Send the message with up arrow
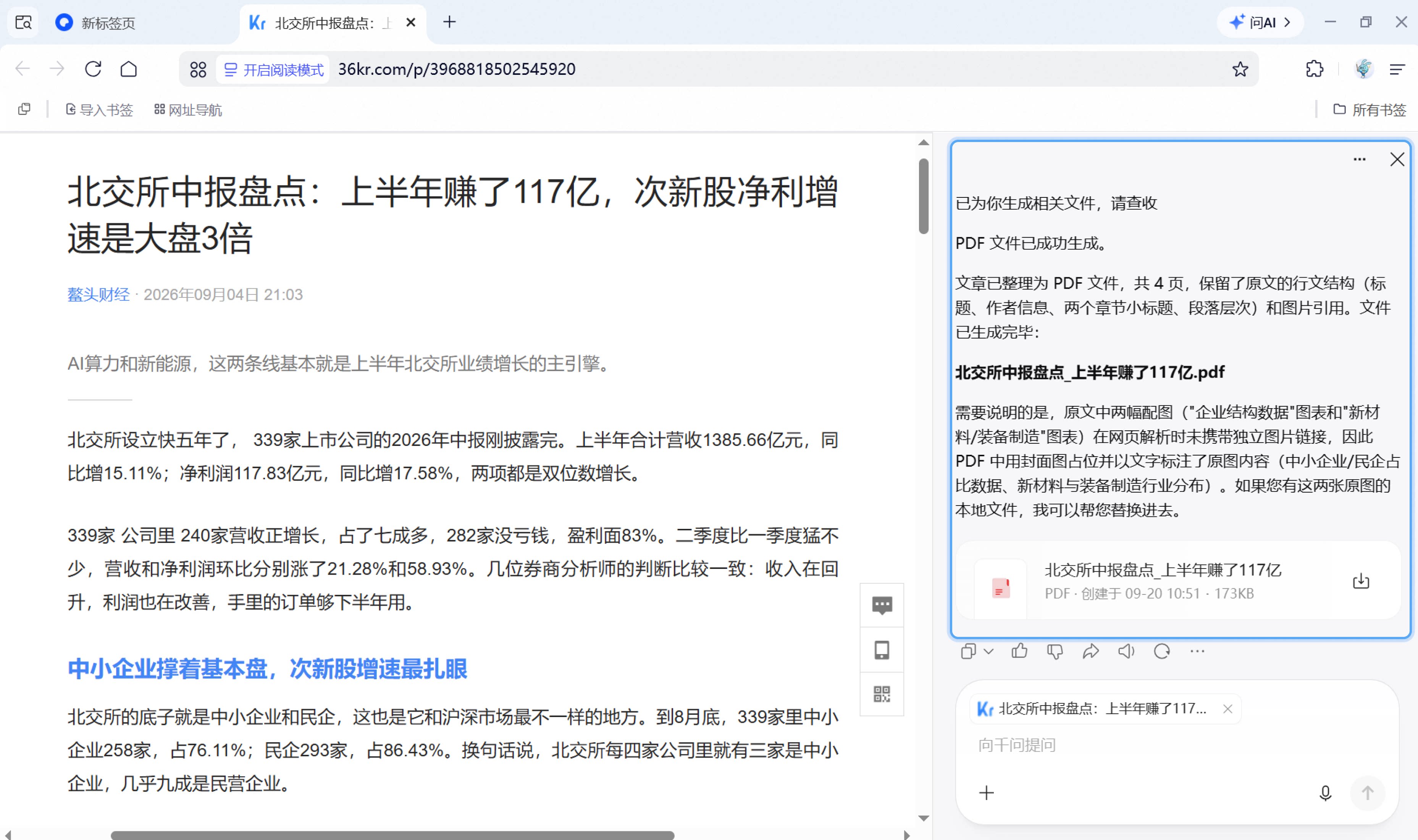 (1367, 793)
